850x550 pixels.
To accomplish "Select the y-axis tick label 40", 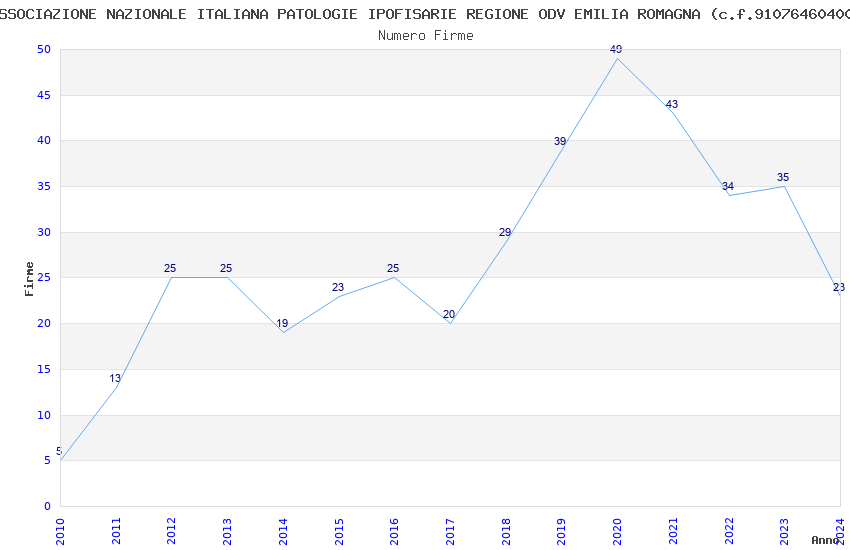I will coord(44,140).
